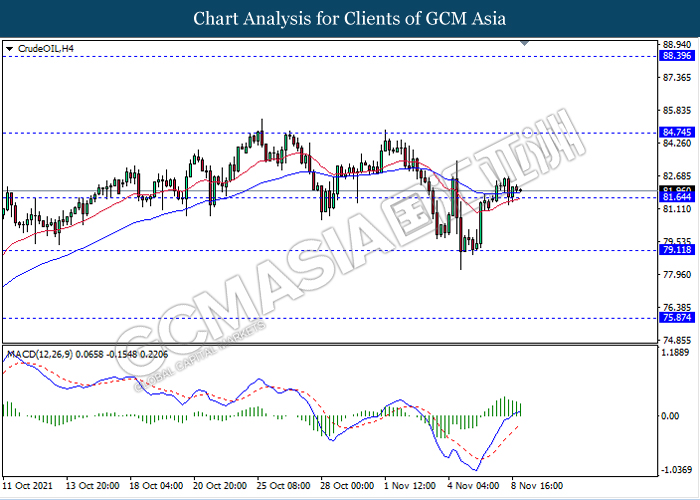The image size is (700, 500).
Task: Click the 20 Oct 20:00 time label
Action: click(x=221, y=486)
